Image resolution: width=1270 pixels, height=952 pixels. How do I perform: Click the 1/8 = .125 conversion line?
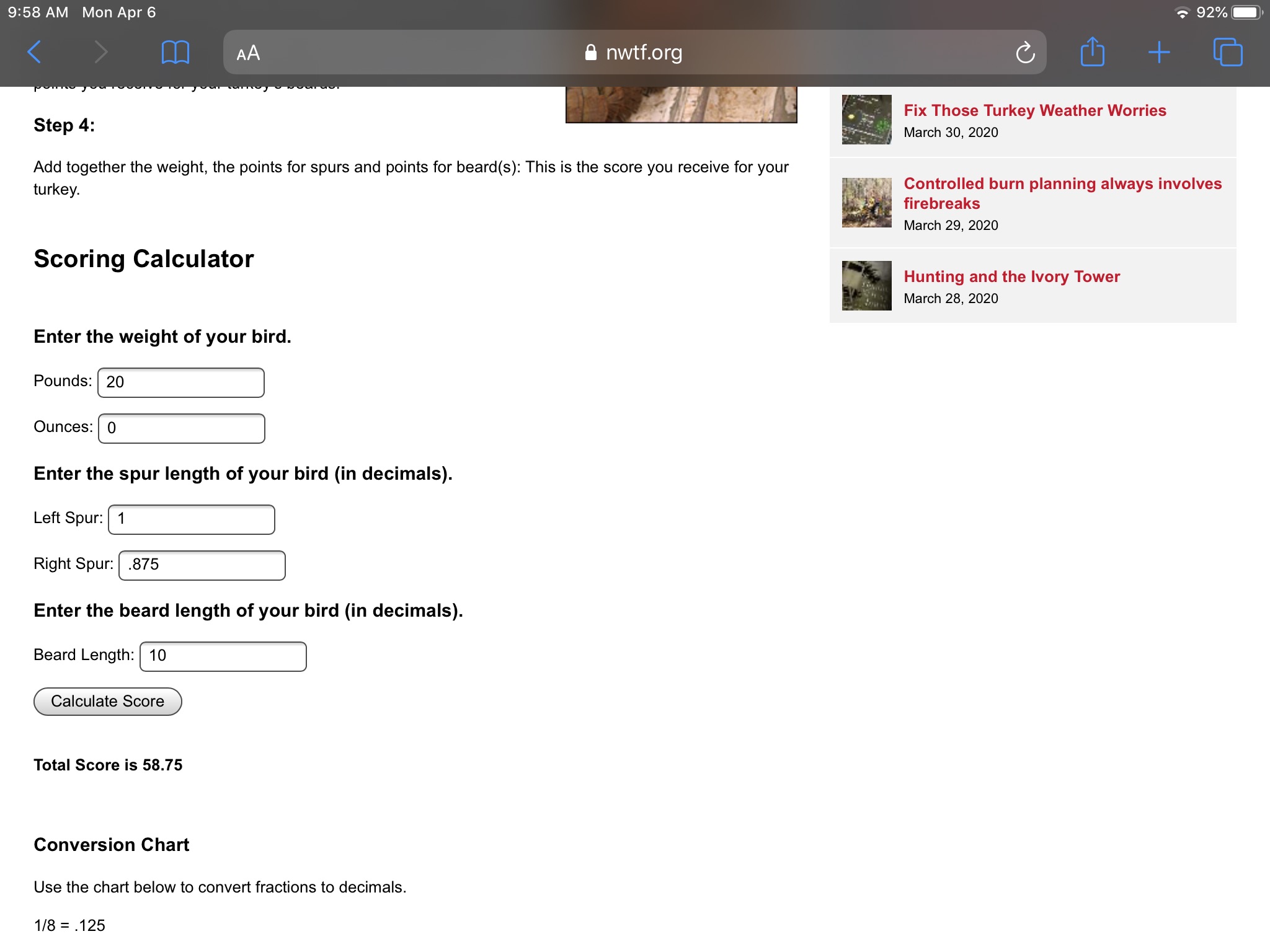coord(69,925)
